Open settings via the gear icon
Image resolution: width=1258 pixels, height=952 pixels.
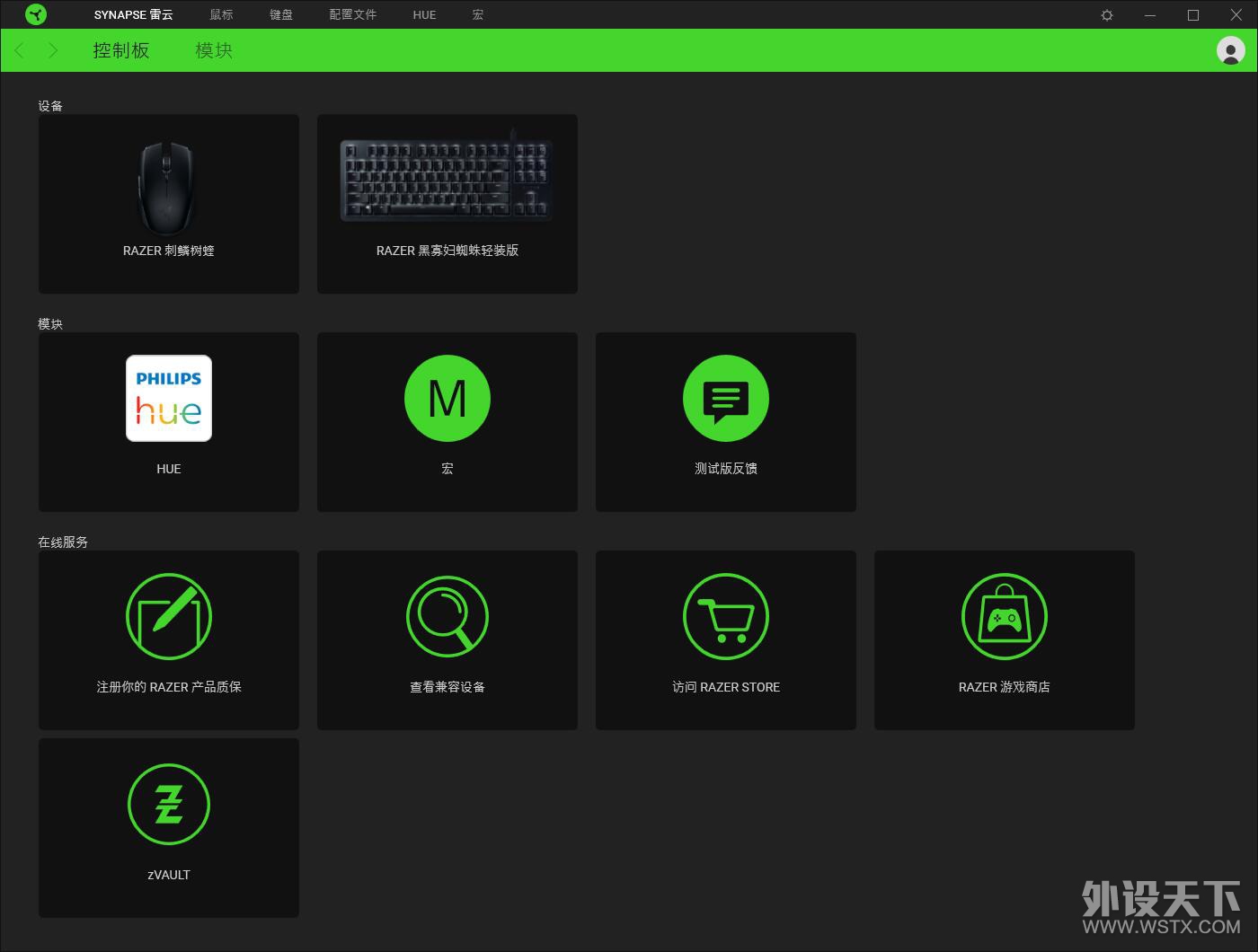click(1107, 15)
